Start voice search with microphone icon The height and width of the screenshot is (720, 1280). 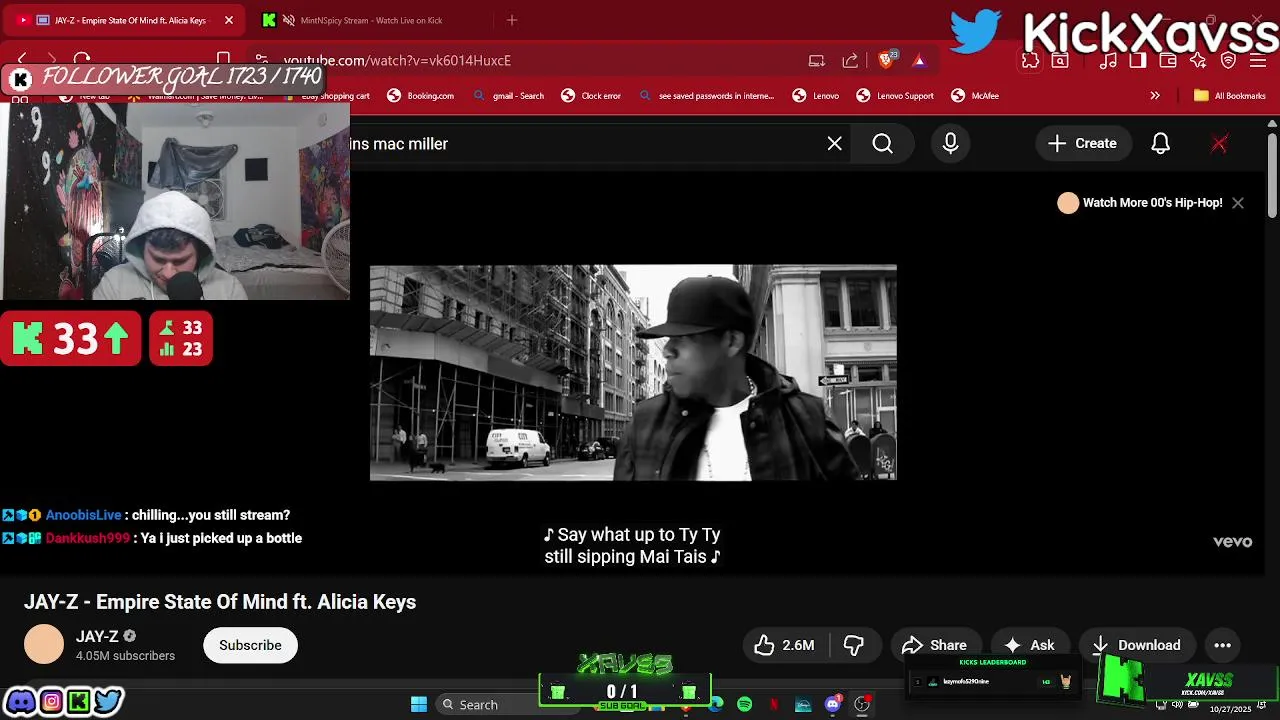pos(950,144)
